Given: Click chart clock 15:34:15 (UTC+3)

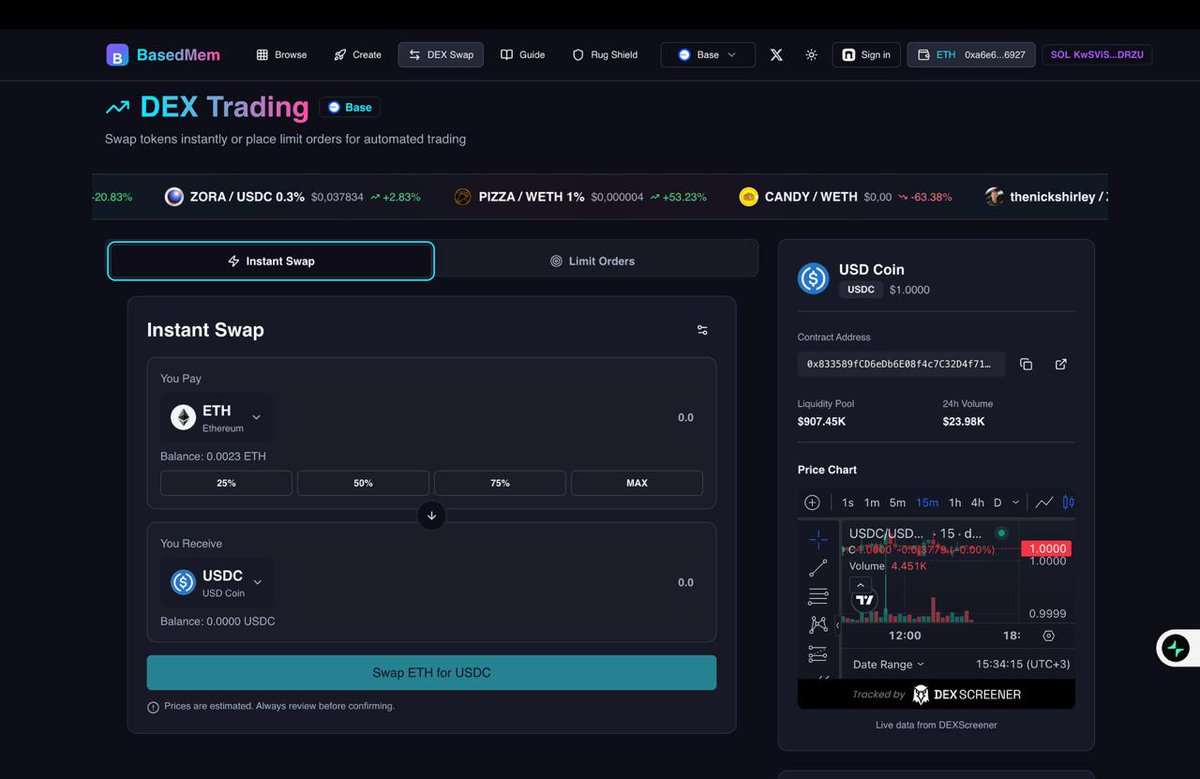Looking at the screenshot, I should point(1023,664).
